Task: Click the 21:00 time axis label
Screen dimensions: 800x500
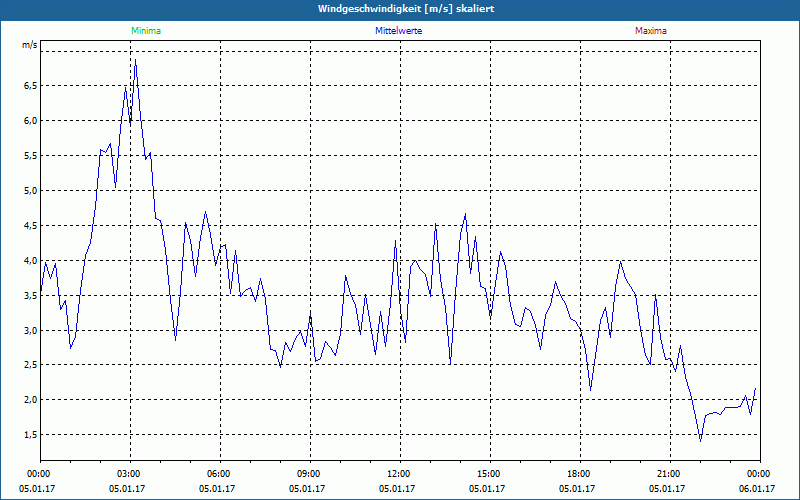Action: pos(670,474)
